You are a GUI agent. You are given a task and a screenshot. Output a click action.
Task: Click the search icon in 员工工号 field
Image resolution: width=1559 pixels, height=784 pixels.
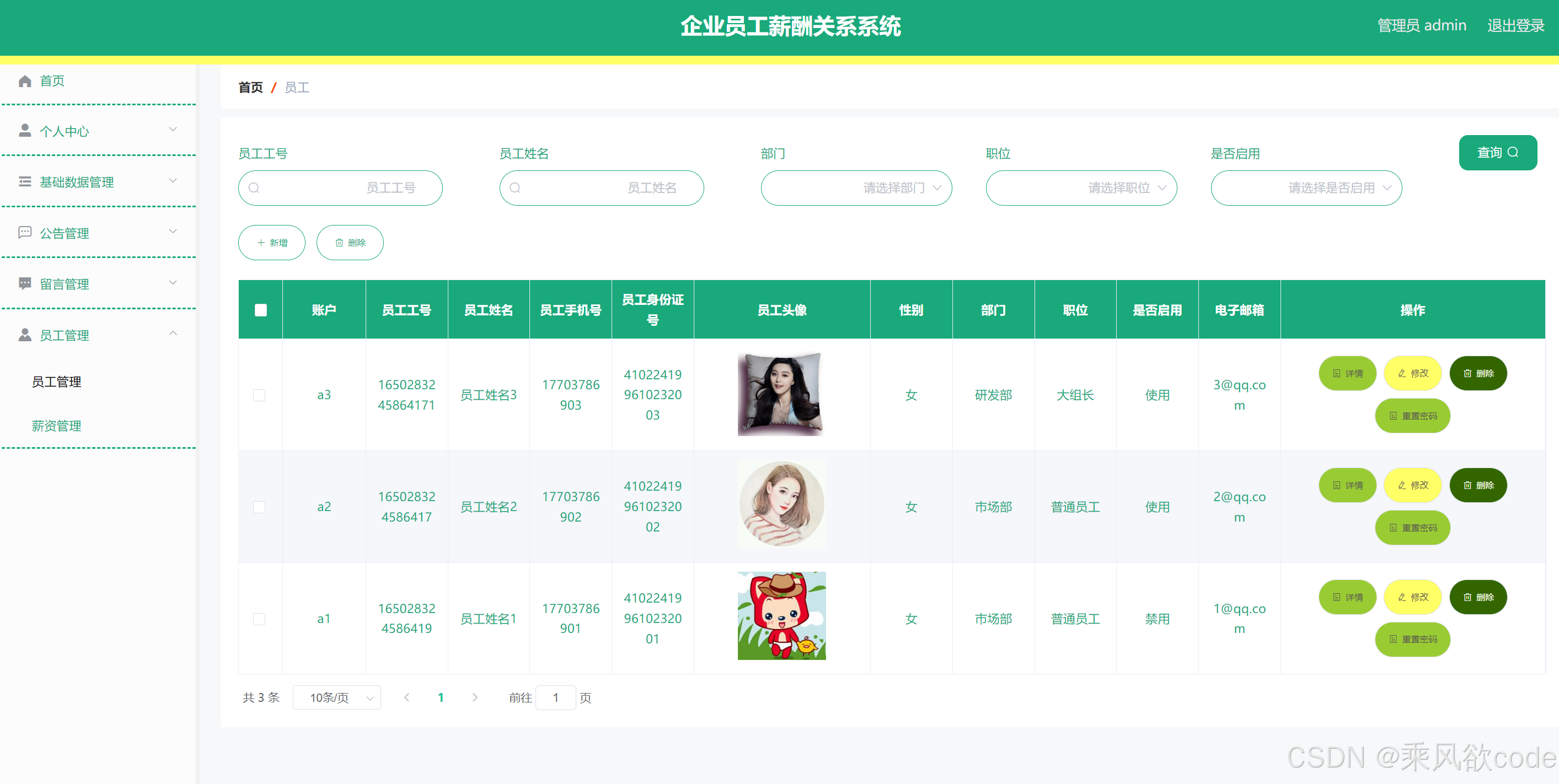click(254, 188)
